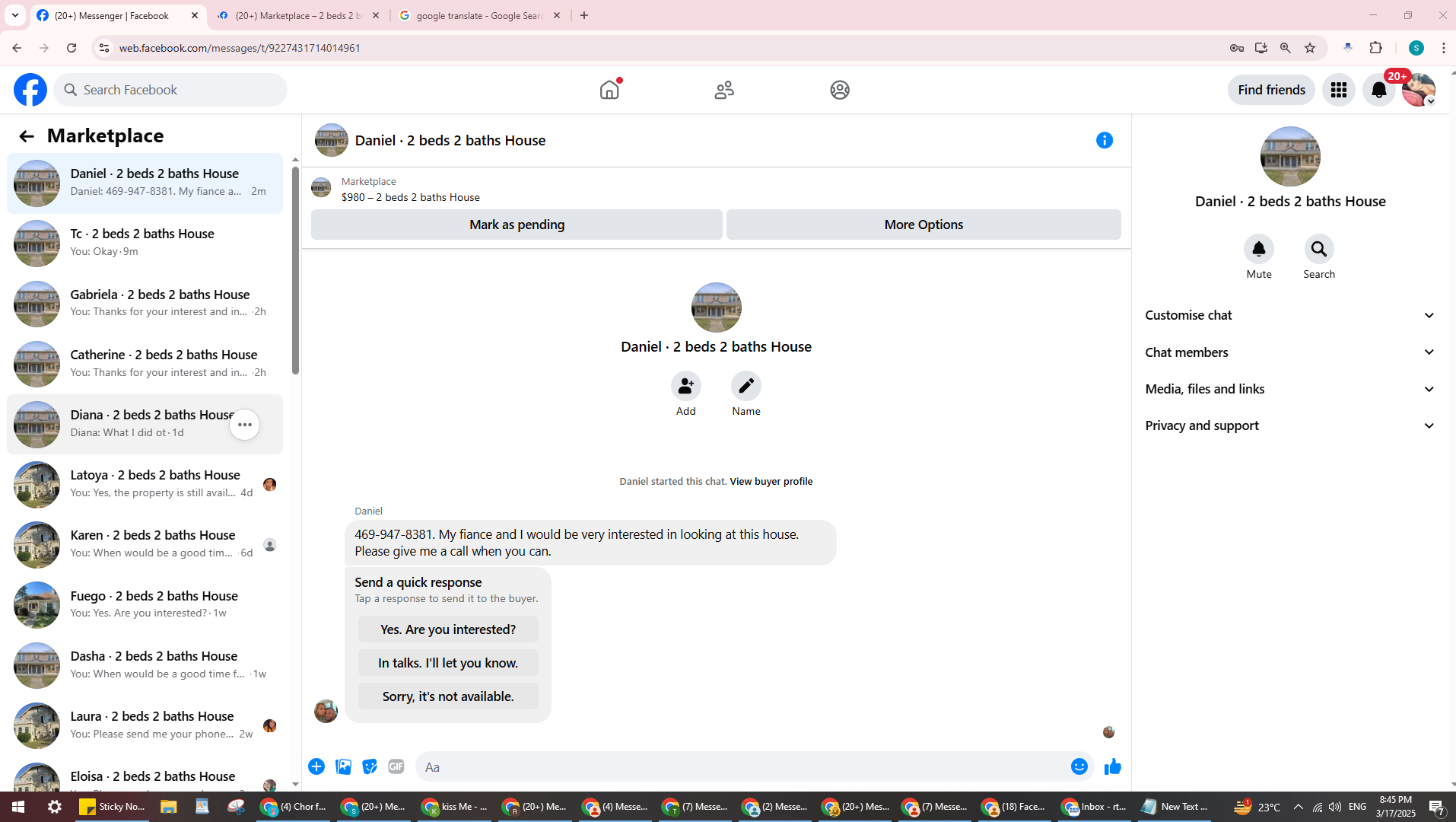Show hidden system tray icons
The image size is (1456, 822).
click(x=1299, y=807)
